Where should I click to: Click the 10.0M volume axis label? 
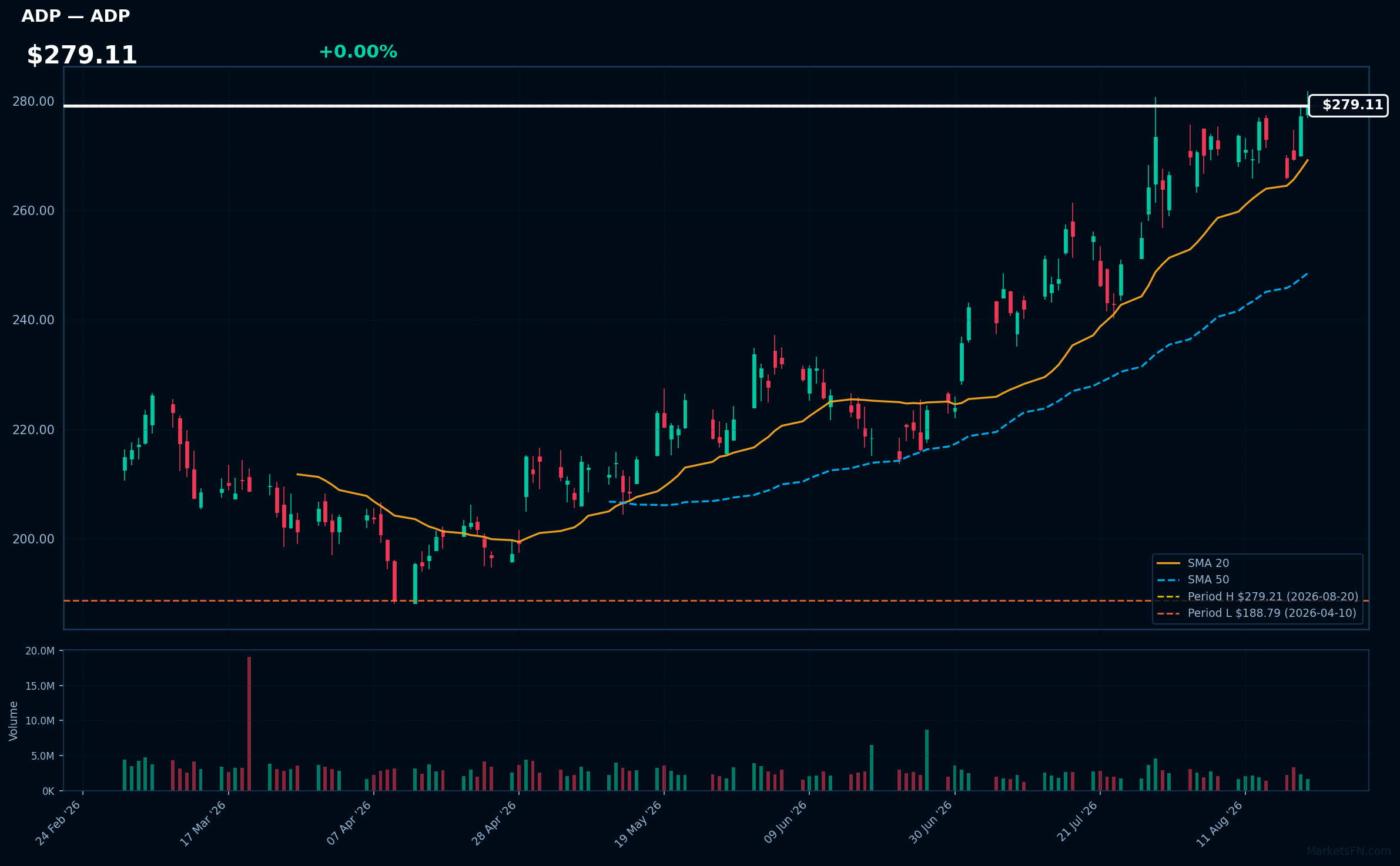pyautogui.click(x=40, y=721)
